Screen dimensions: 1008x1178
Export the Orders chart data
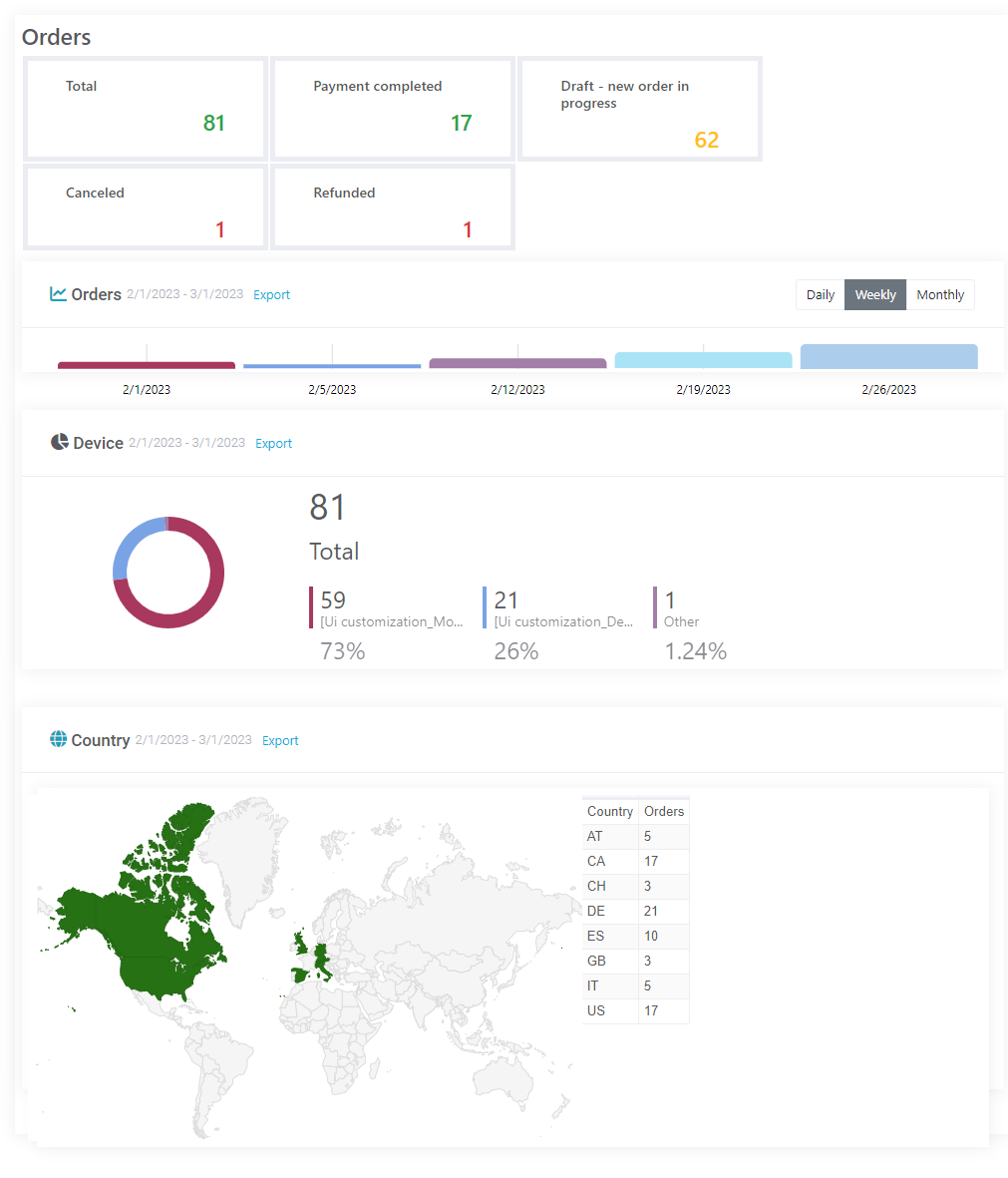pos(271,294)
